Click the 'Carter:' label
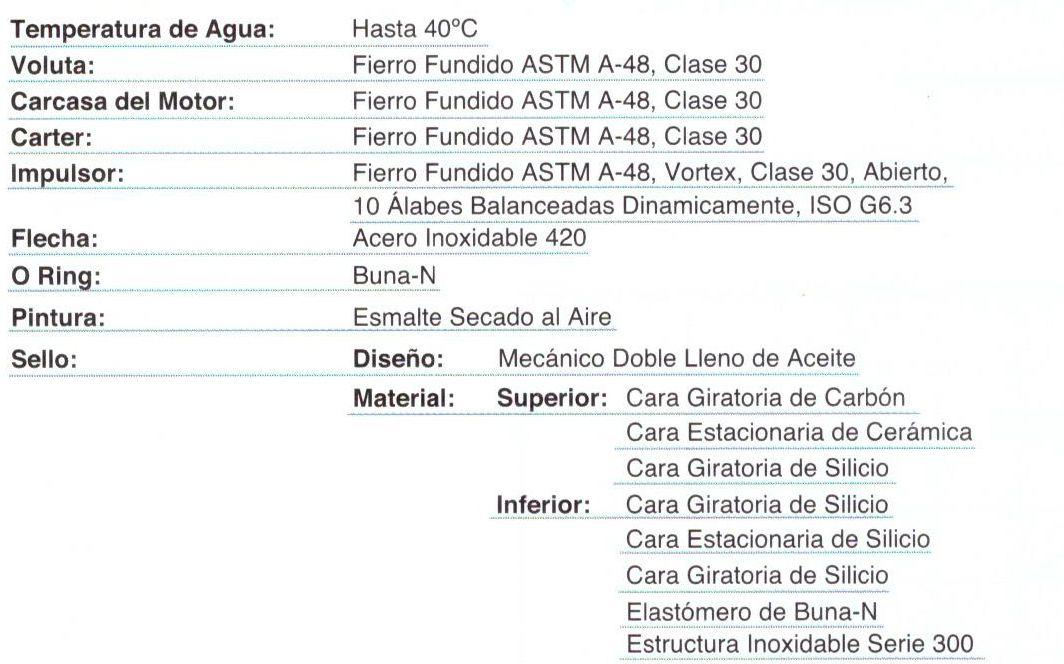Screen dimensions: 1064x664 coord(52,138)
